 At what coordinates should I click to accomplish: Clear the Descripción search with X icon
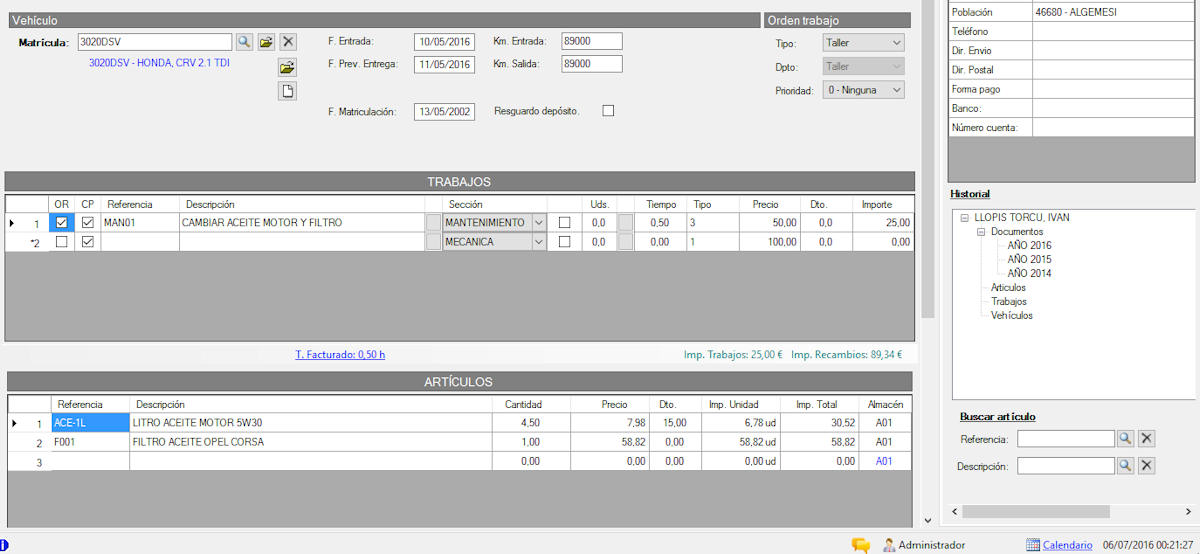(x=1147, y=465)
